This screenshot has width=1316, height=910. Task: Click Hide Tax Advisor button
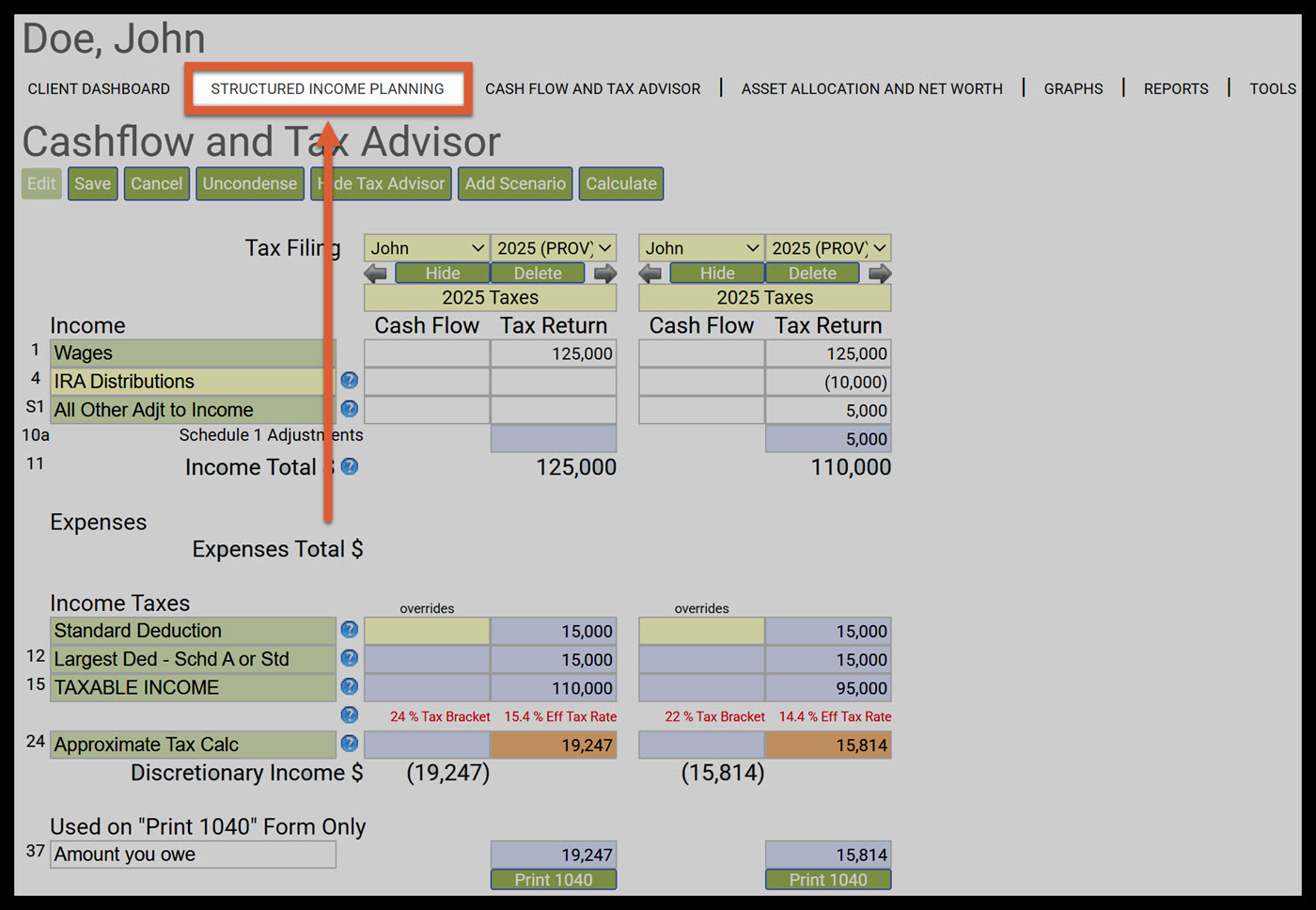point(382,183)
